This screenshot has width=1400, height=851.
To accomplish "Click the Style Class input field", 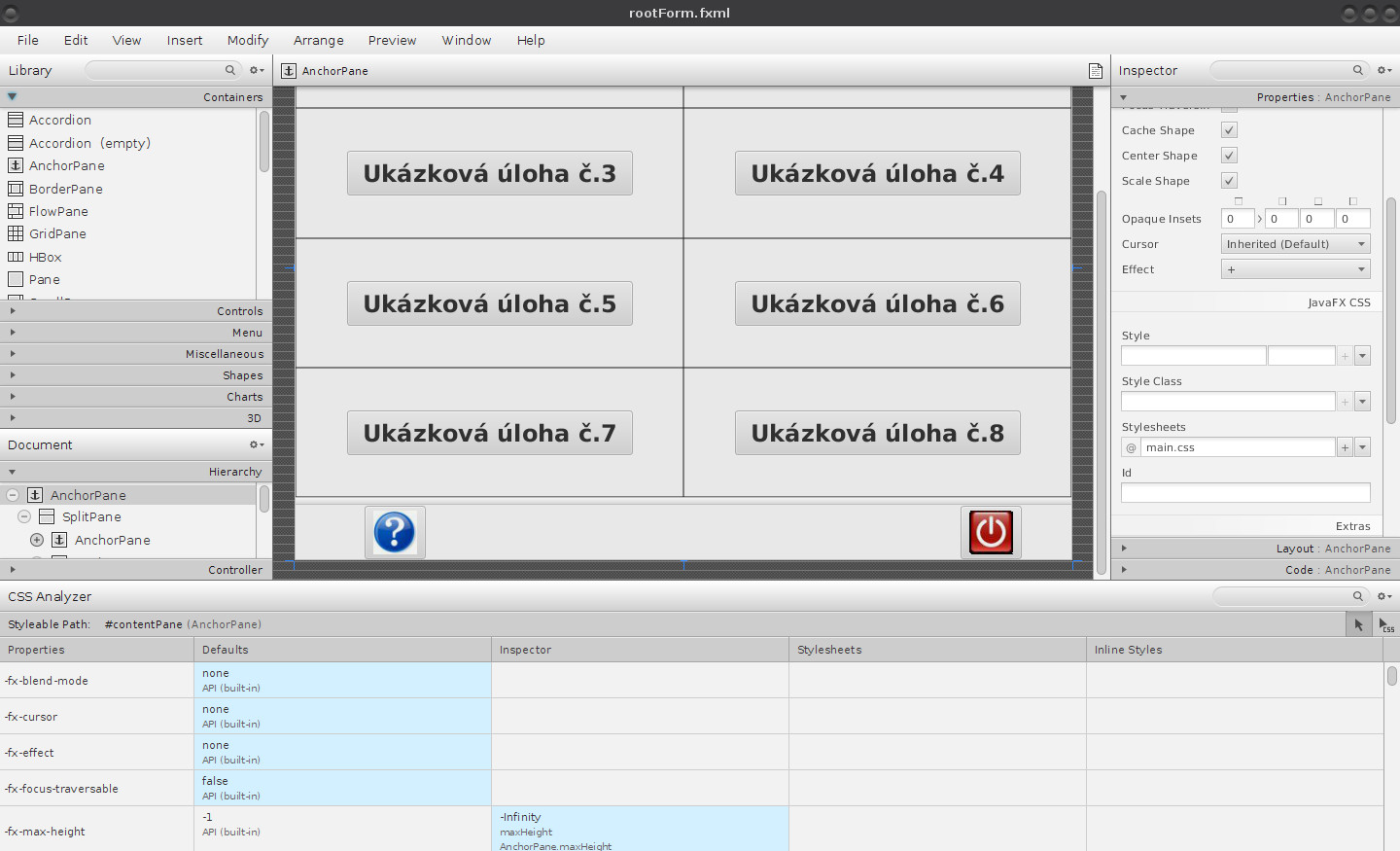I will point(1228,402).
